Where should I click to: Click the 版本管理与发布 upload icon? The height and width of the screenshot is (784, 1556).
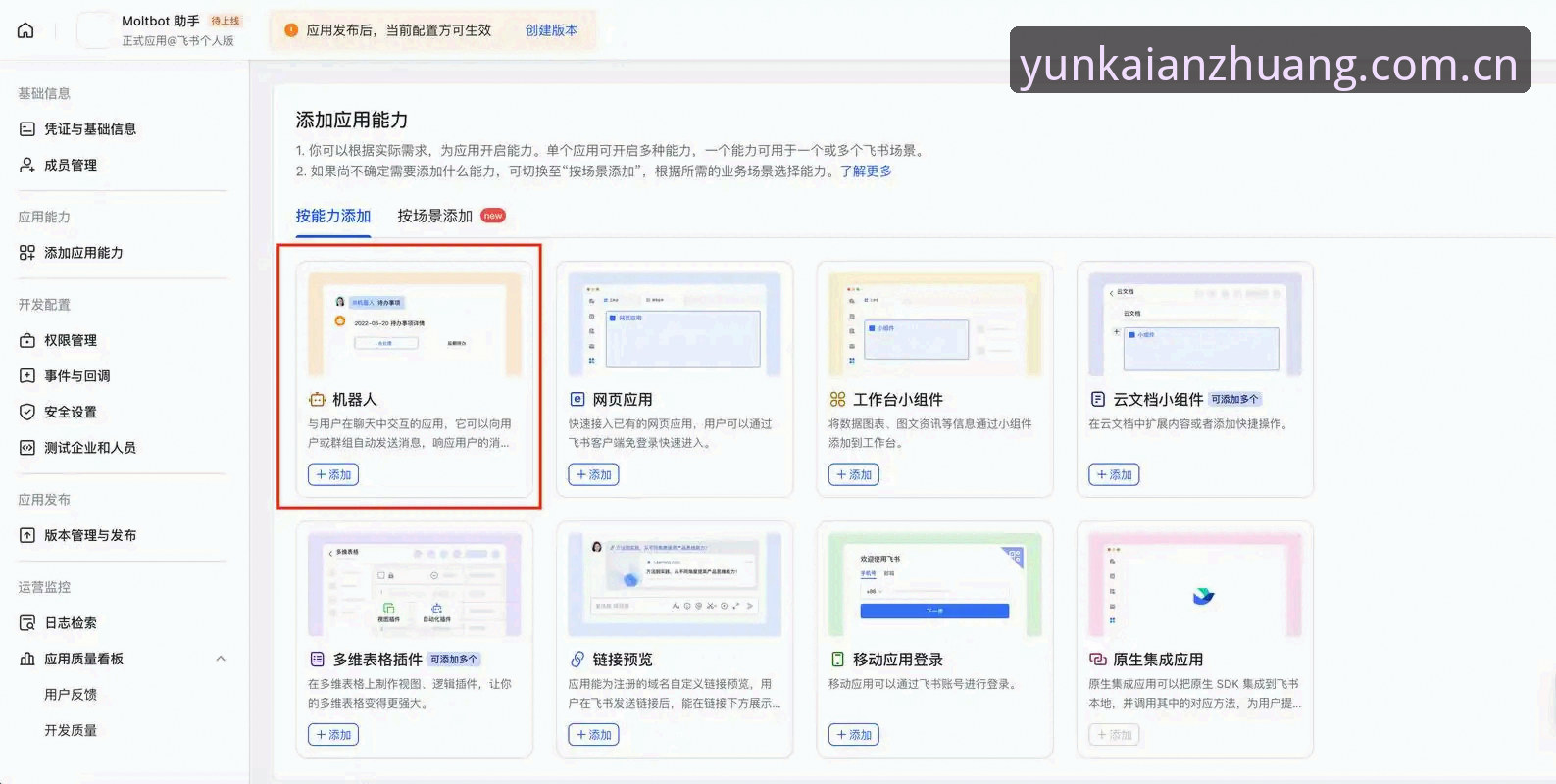click(x=27, y=535)
